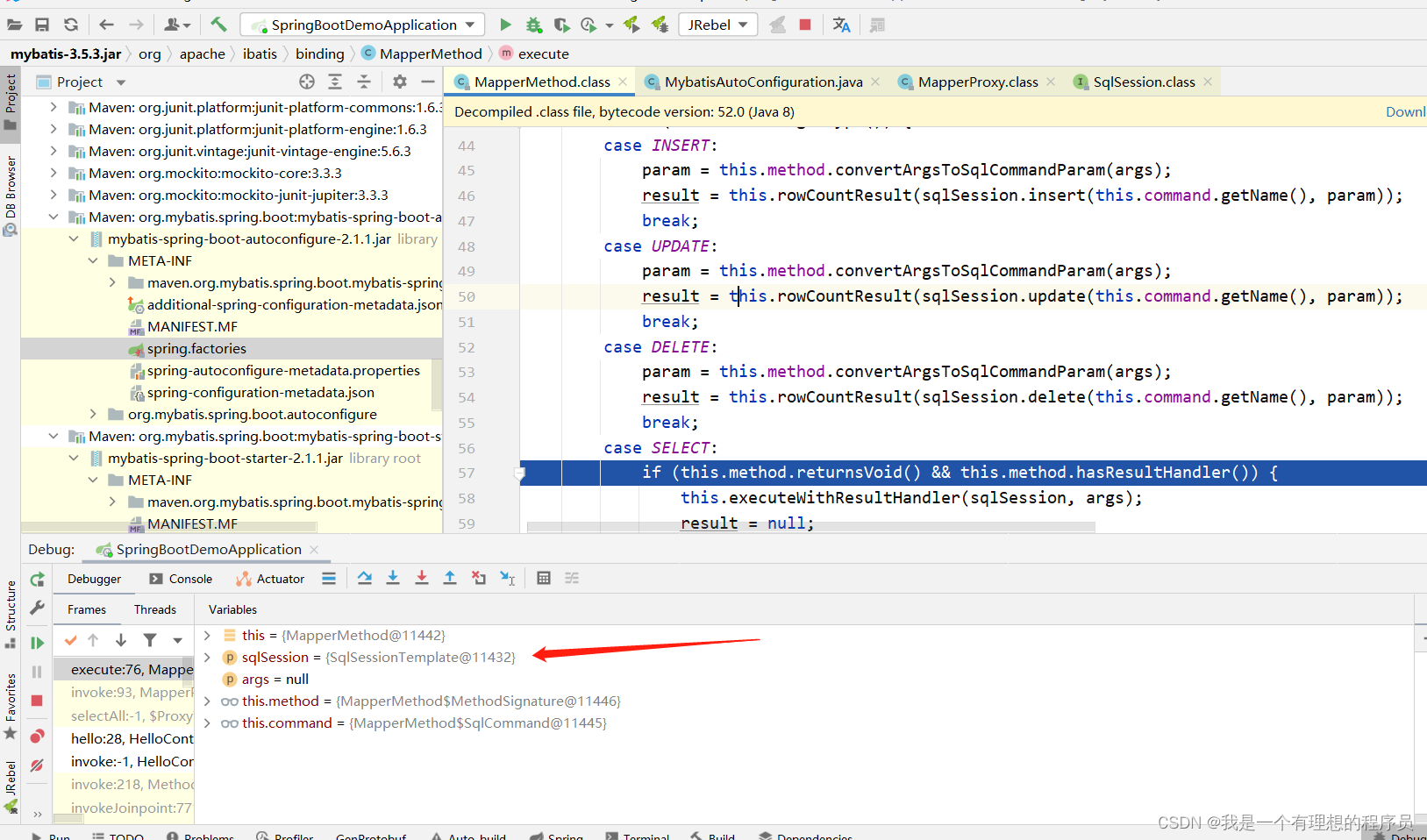Switch to Threads tab in debugger
Screen dimensions: 1427x840
(x=155, y=609)
